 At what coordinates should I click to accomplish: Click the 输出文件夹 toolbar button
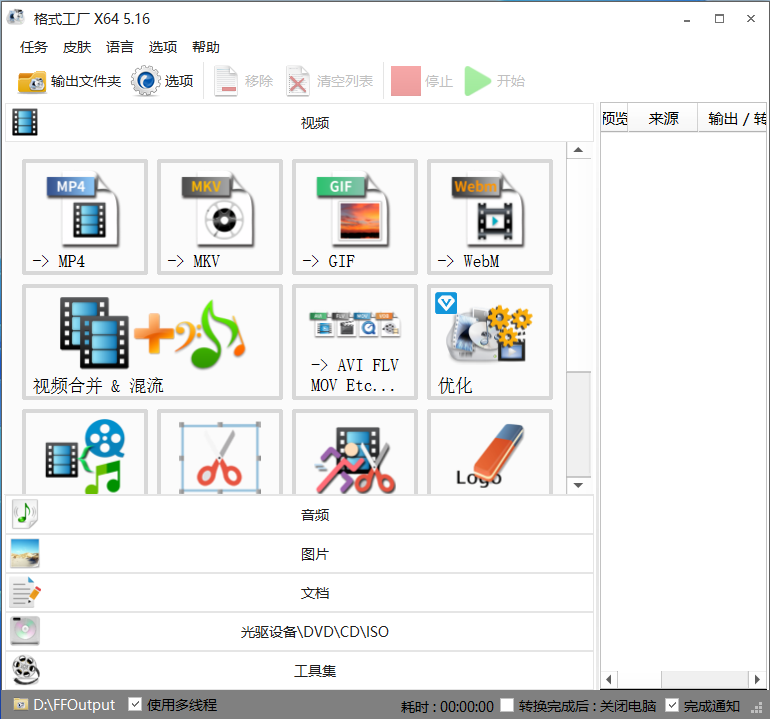pyautogui.click(x=69, y=81)
